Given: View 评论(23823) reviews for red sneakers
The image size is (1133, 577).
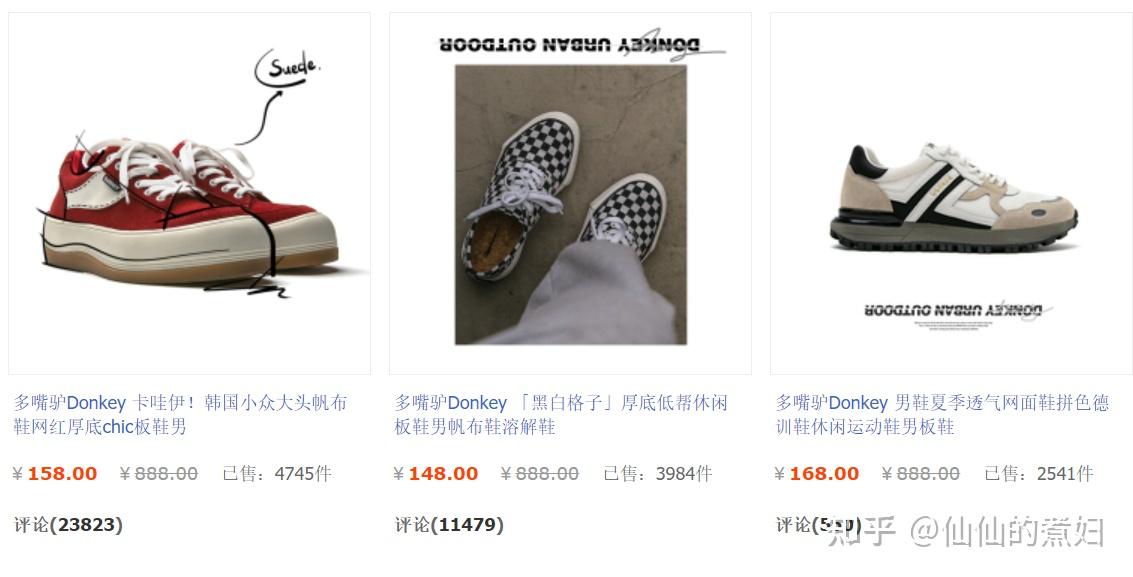Looking at the screenshot, I should click(68, 525).
